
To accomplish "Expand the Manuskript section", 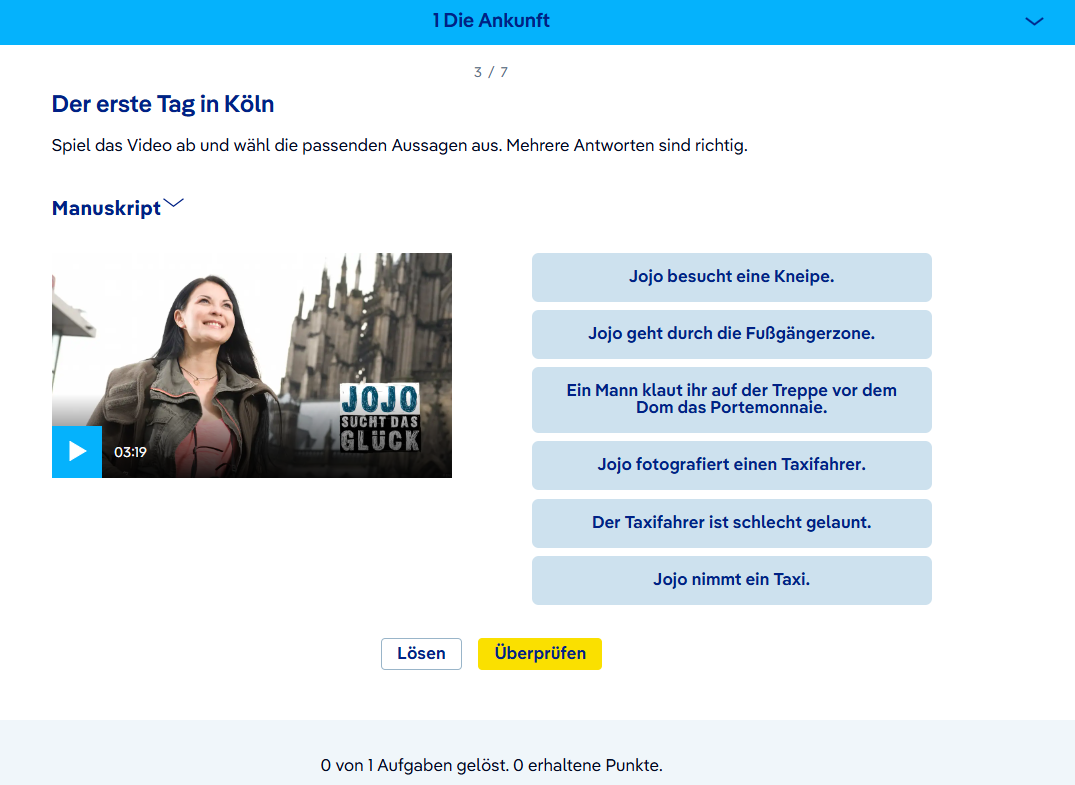I will [118, 207].
